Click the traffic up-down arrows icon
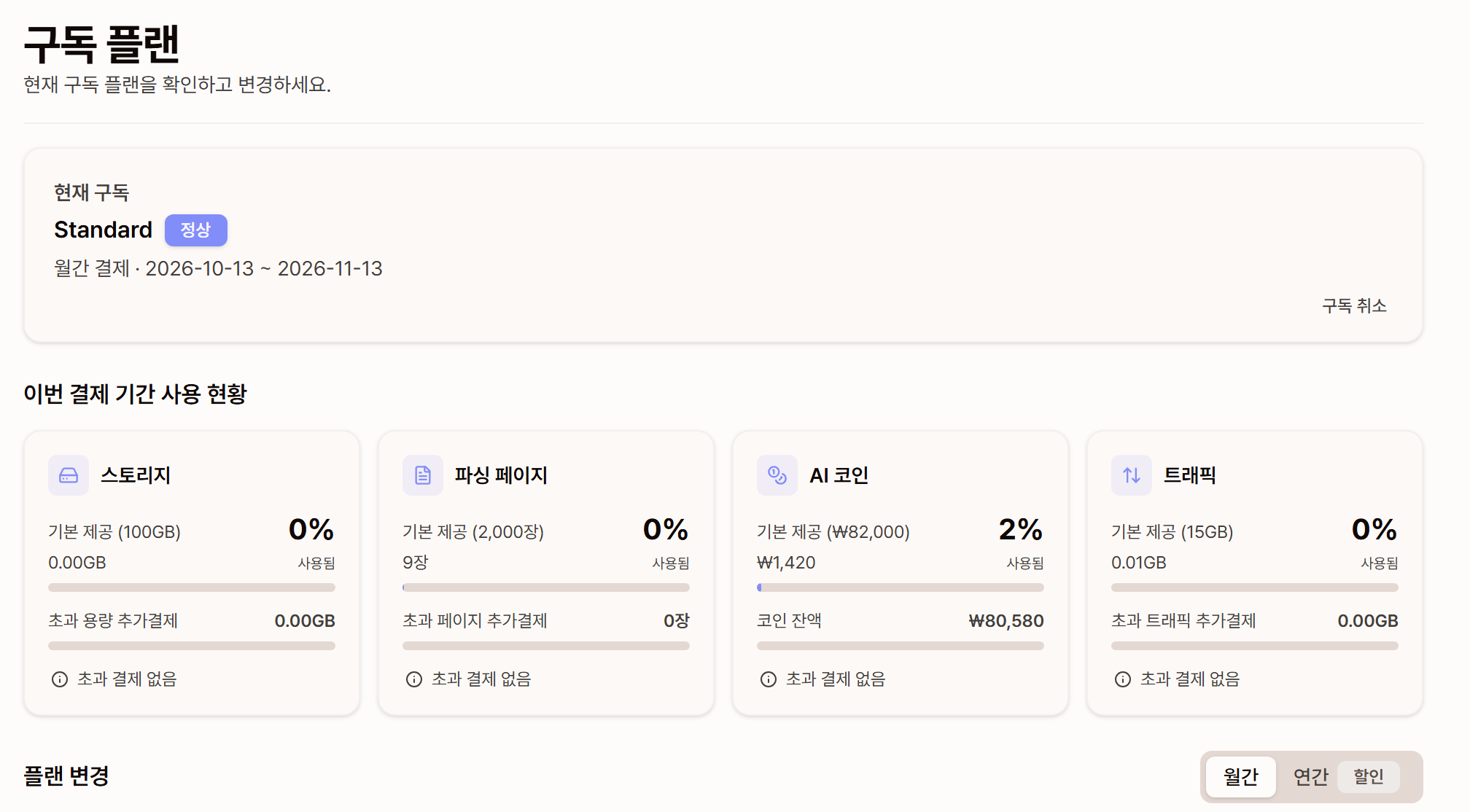The height and width of the screenshot is (812, 1470). [1132, 475]
